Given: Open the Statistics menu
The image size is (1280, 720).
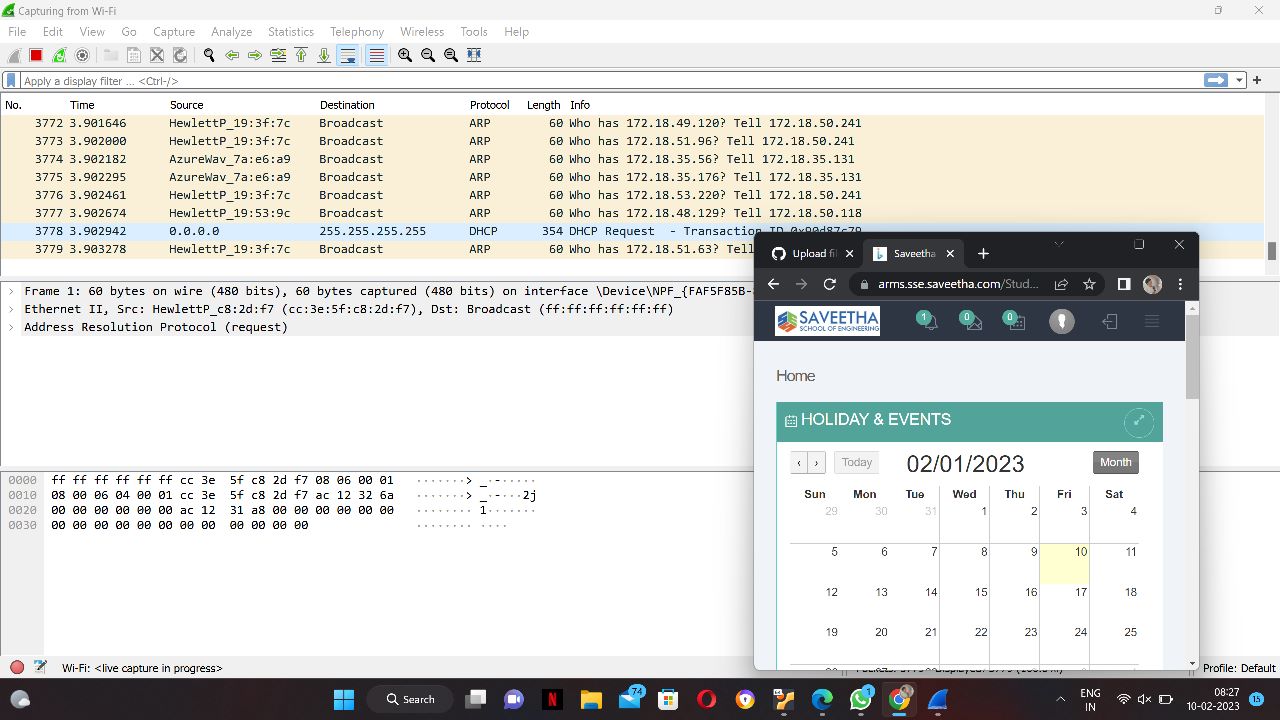Looking at the screenshot, I should pyautogui.click(x=290, y=31).
